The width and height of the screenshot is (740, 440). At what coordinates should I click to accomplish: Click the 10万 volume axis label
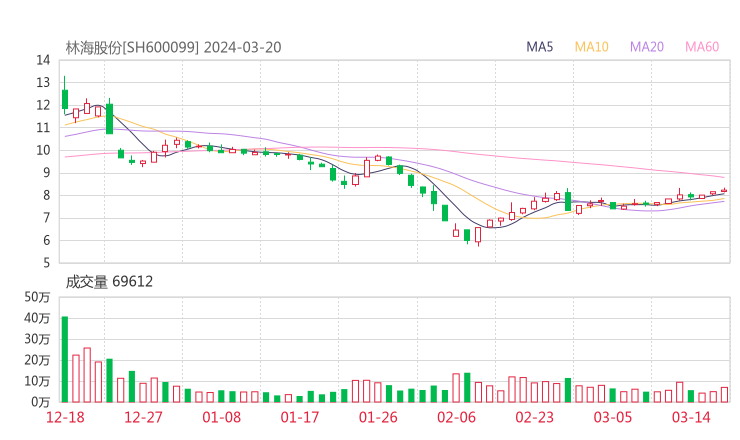coord(37,381)
